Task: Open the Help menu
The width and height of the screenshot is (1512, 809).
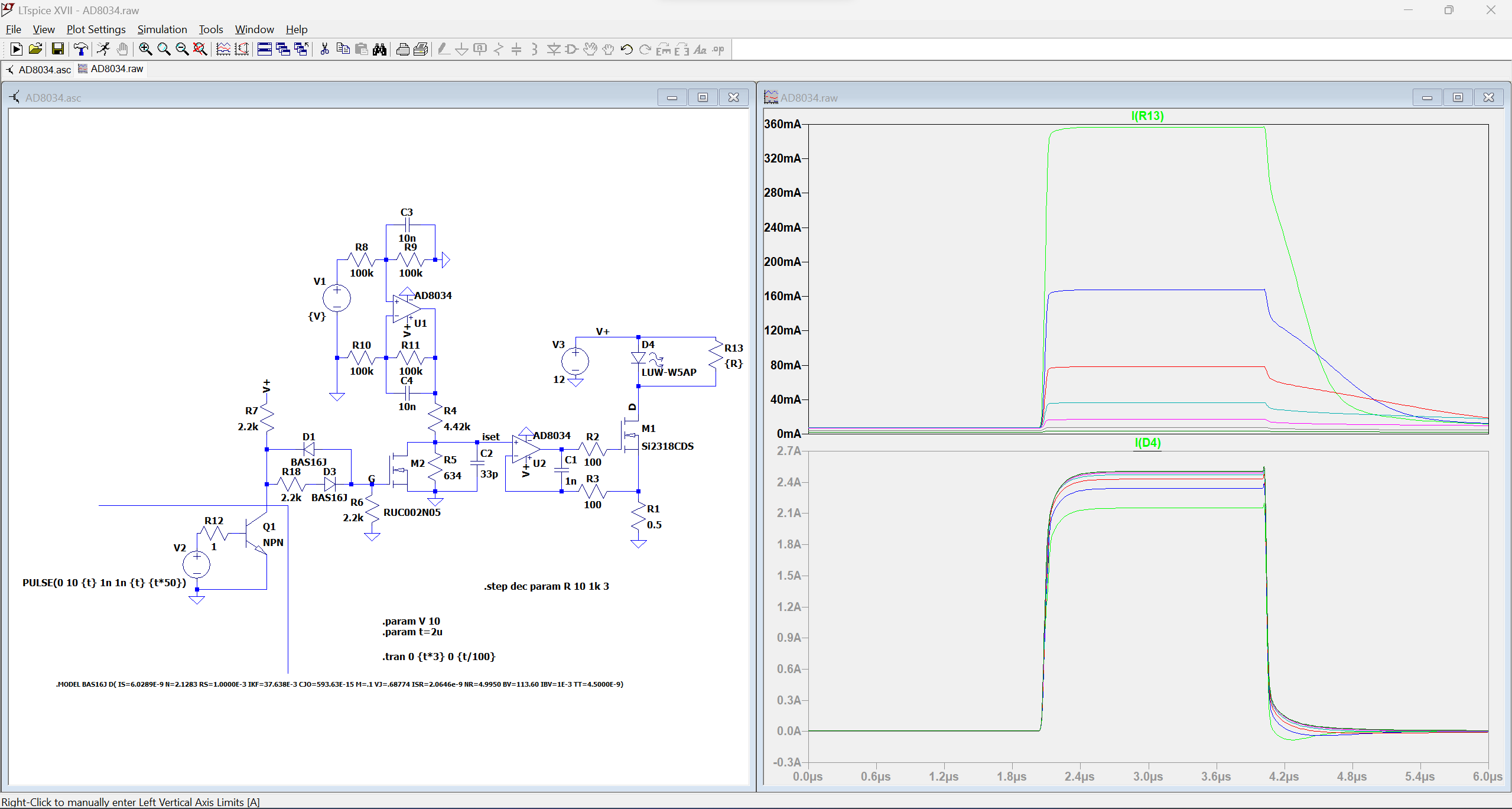Action: pos(297,30)
